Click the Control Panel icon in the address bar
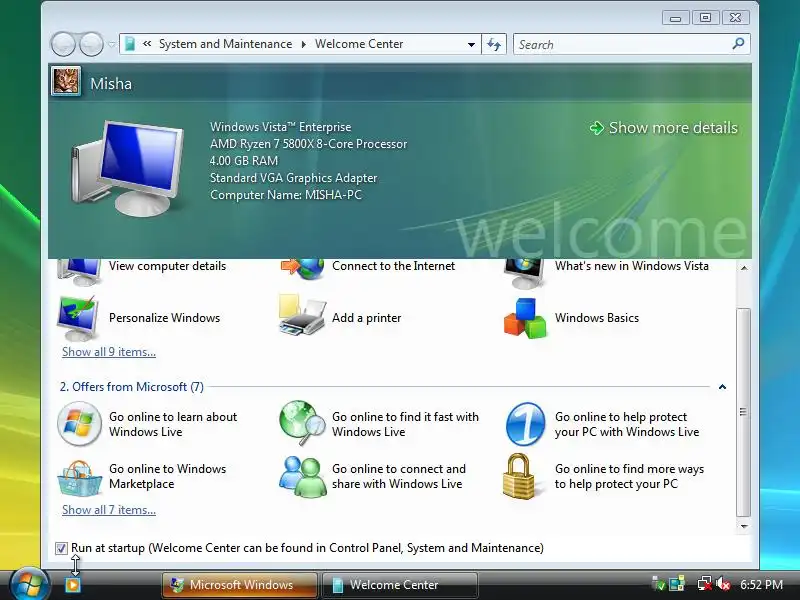The width and height of the screenshot is (800, 600). (130, 44)
